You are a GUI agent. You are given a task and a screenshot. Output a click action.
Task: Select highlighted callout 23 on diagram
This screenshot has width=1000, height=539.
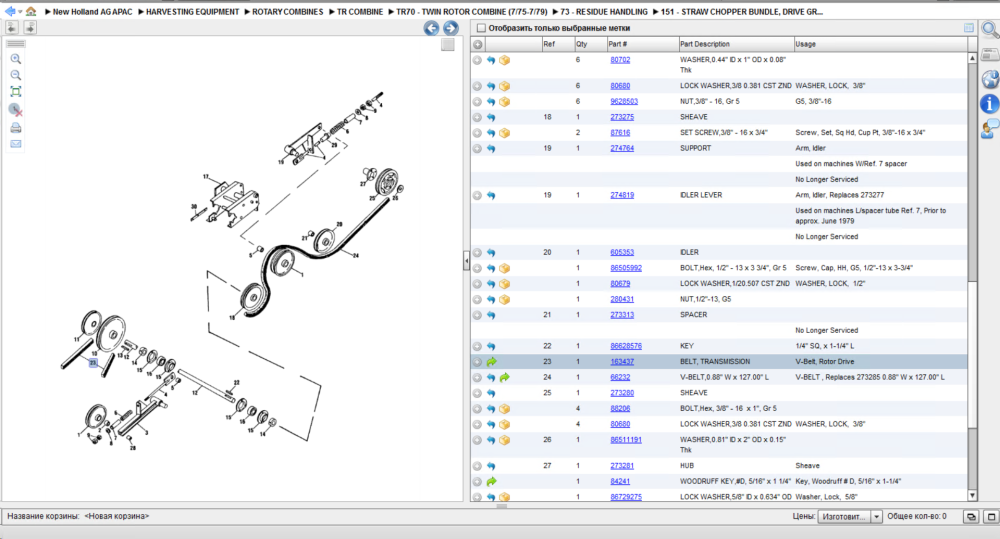click(x=93, y=363)
